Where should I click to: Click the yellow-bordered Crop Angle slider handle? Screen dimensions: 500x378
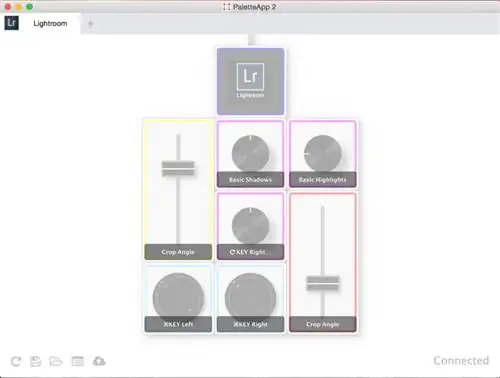(x=178, y=168)
